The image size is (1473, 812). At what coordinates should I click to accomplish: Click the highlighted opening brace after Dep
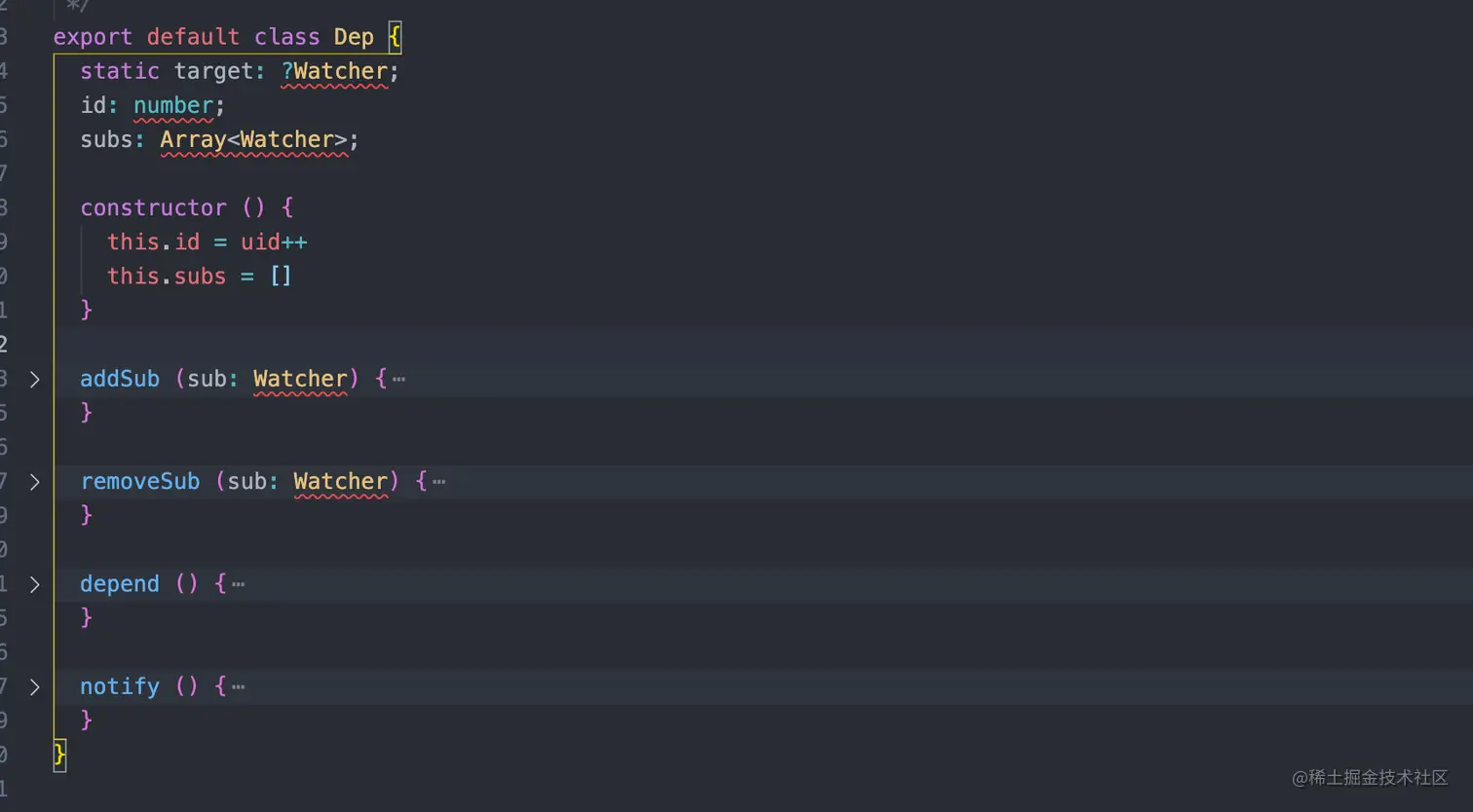coord(395,37)
